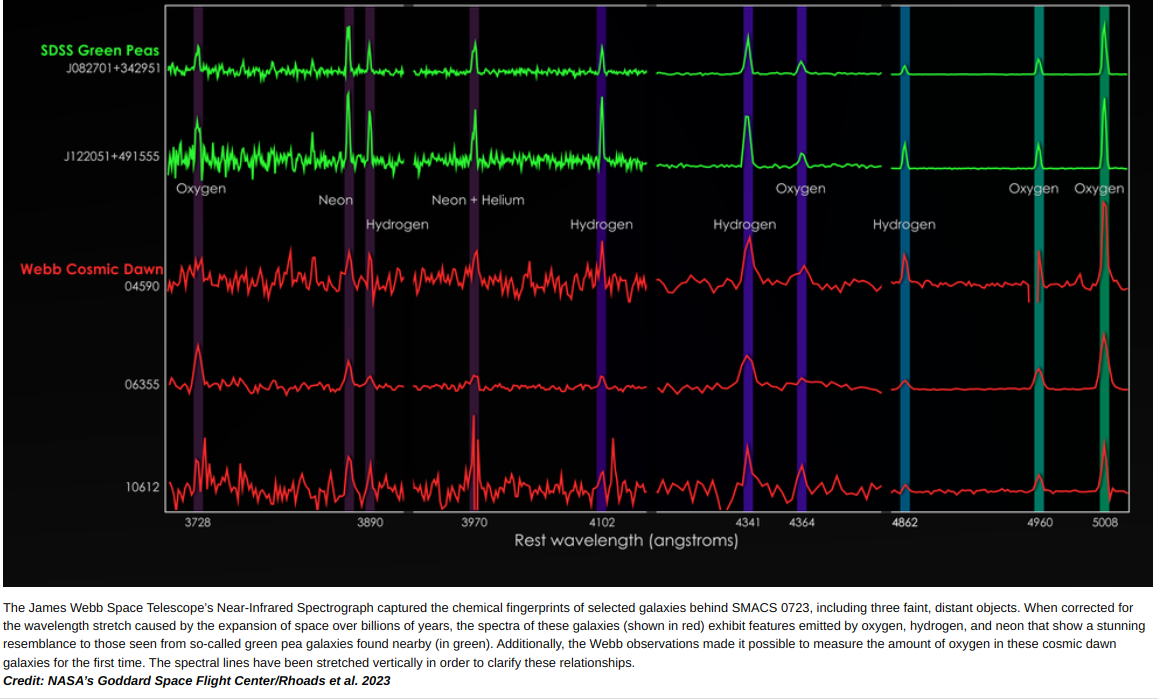
Task: Click the 4102 wavelength tick label
Action: coord(602,523)
